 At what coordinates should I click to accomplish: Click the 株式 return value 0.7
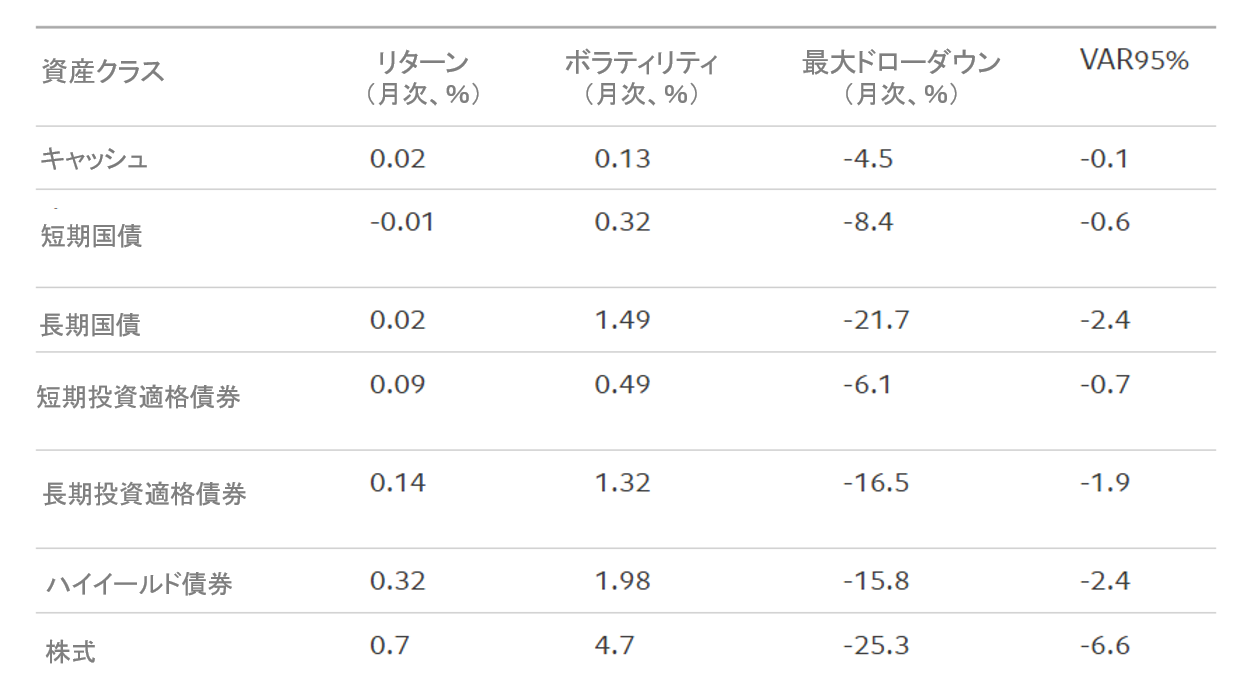click(x=389, y=645)
